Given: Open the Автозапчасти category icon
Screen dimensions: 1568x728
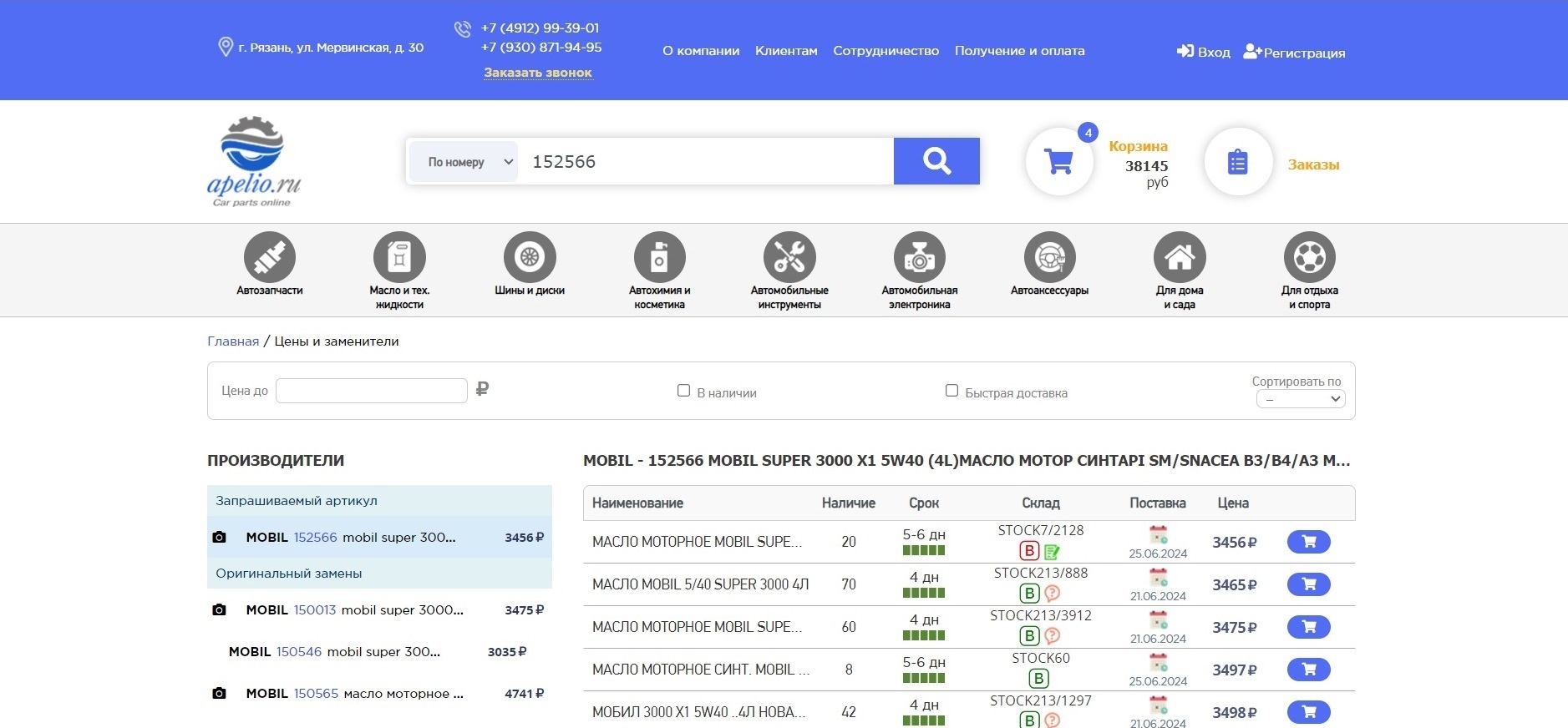Looking at the screenshot, I should coord(269,257).
